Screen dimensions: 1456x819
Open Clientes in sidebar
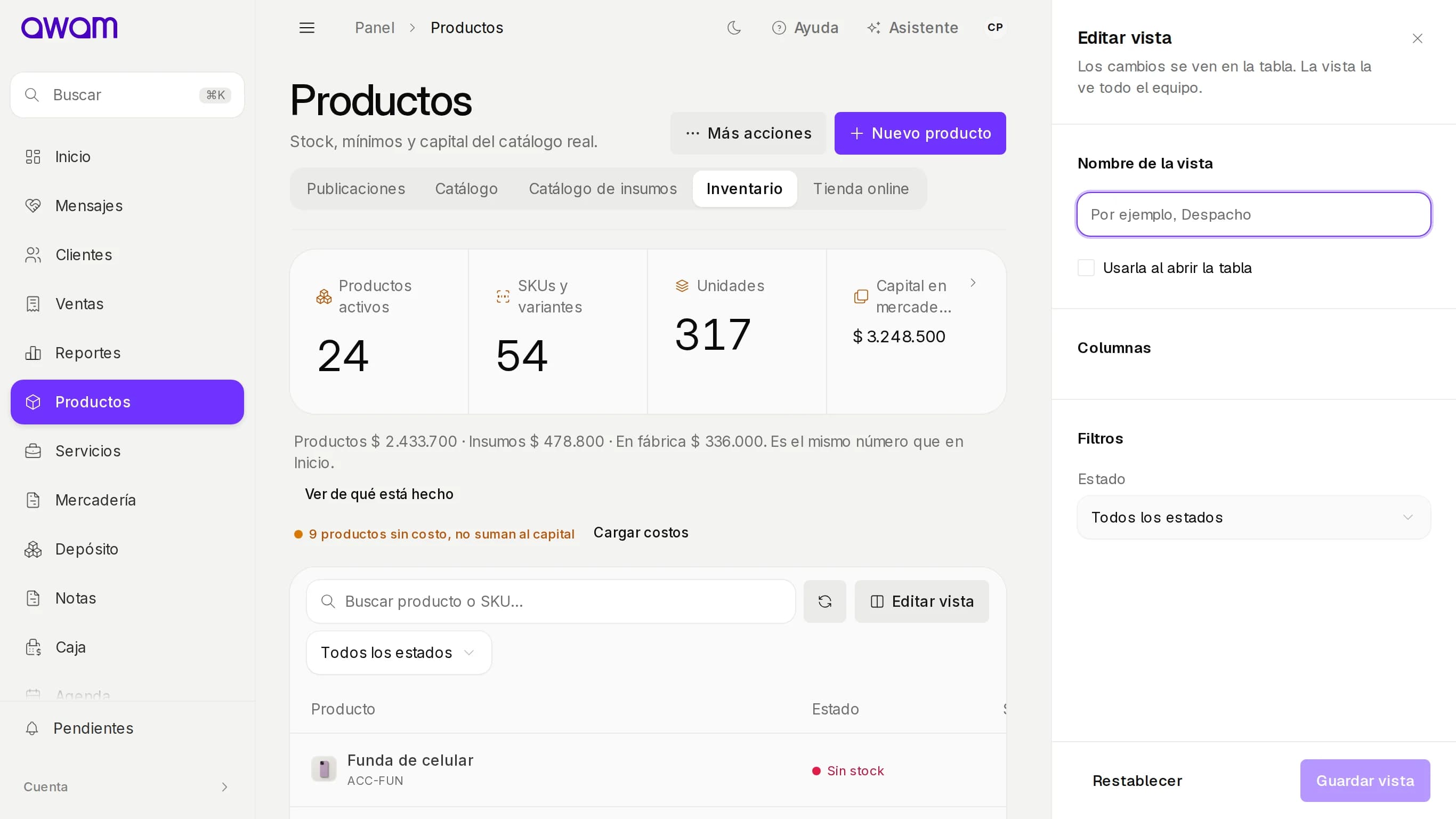pyautogui.click(x=127, y=255)
